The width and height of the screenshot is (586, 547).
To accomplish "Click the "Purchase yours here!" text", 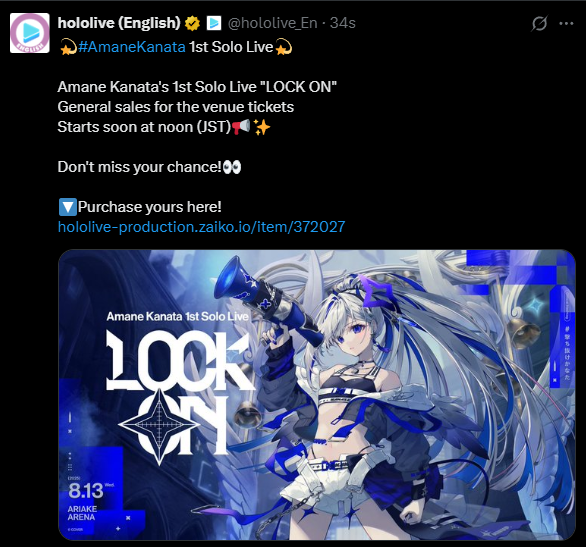I will tap(150, 207).
